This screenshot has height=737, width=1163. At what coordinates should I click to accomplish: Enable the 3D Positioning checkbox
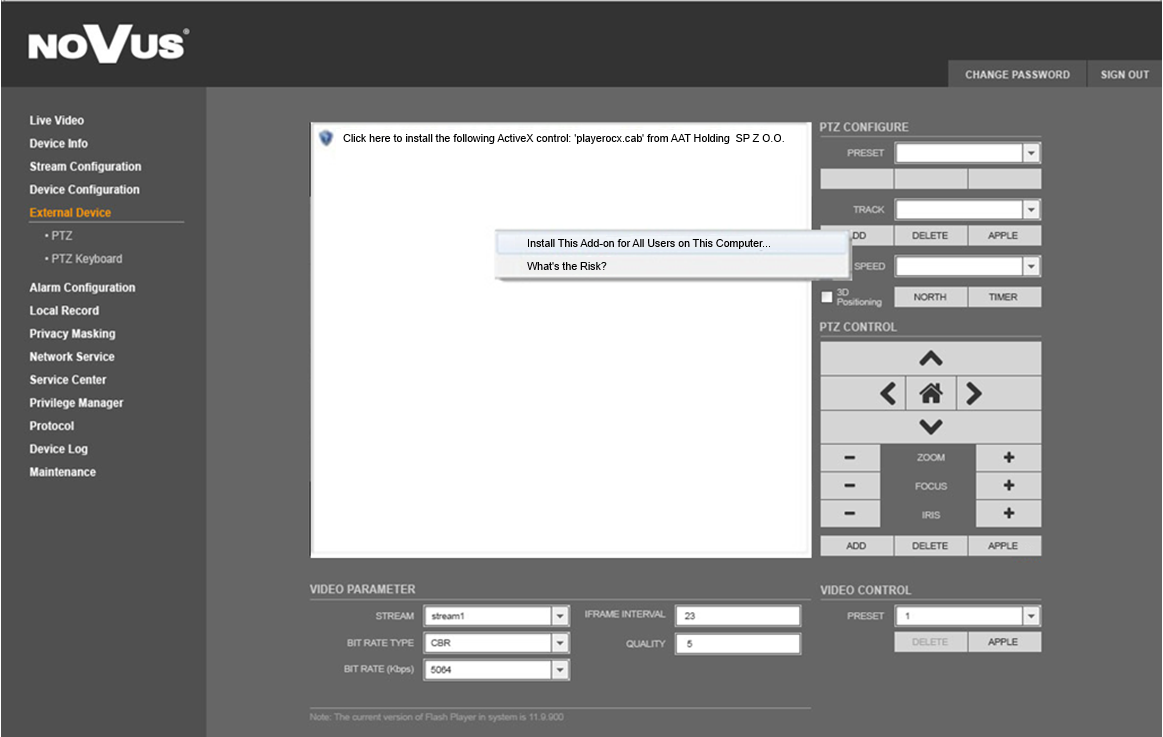click(827, 297)
